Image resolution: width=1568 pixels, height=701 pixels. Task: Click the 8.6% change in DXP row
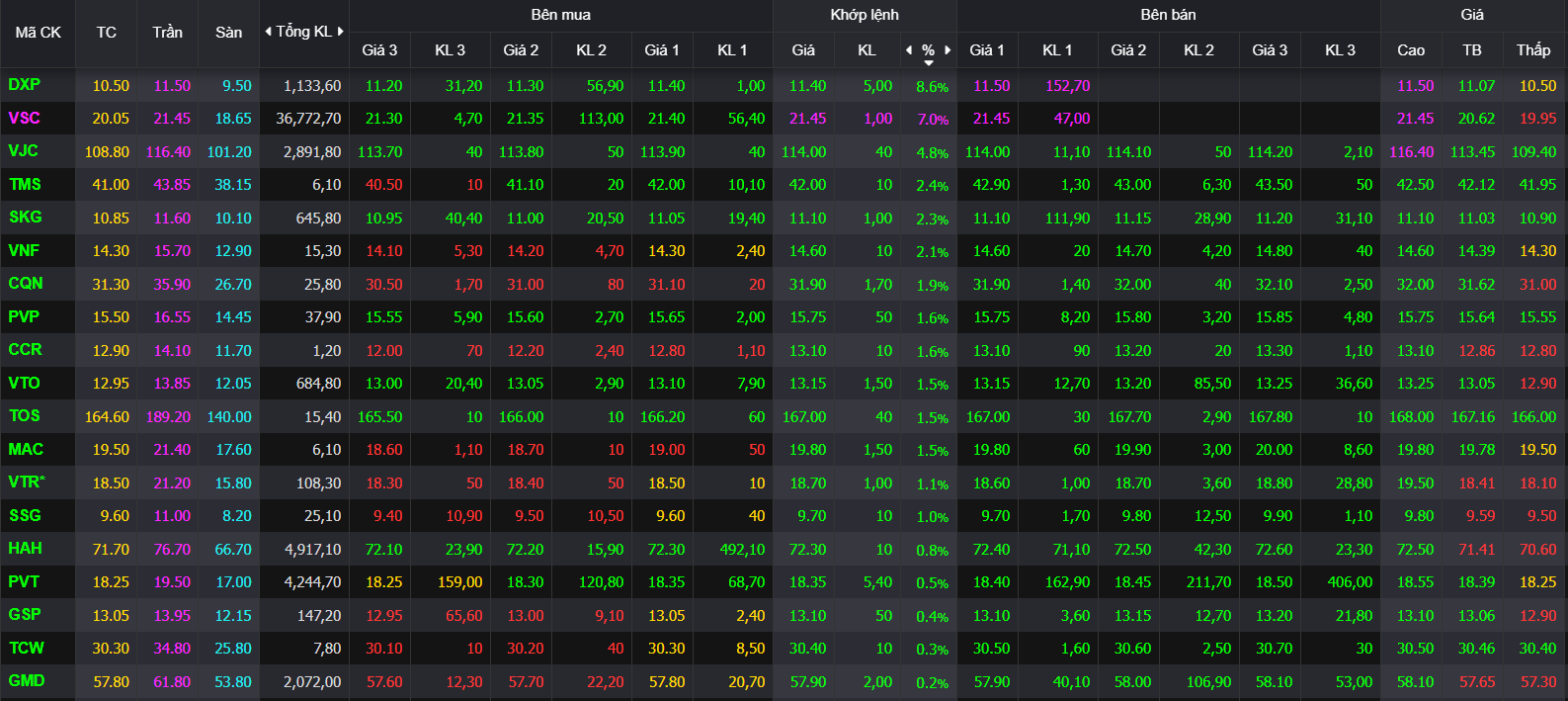(x=932, y=87)
